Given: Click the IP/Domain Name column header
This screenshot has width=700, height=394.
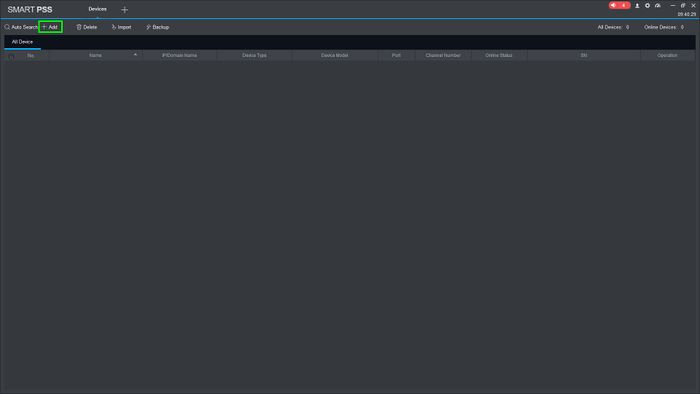Looking at the screenshot, I should 179,55.
